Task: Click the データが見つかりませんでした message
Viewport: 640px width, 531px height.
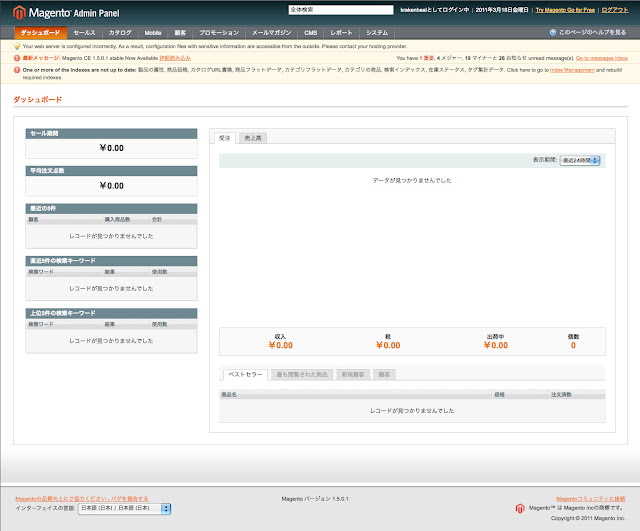Action: coord(412,180)
